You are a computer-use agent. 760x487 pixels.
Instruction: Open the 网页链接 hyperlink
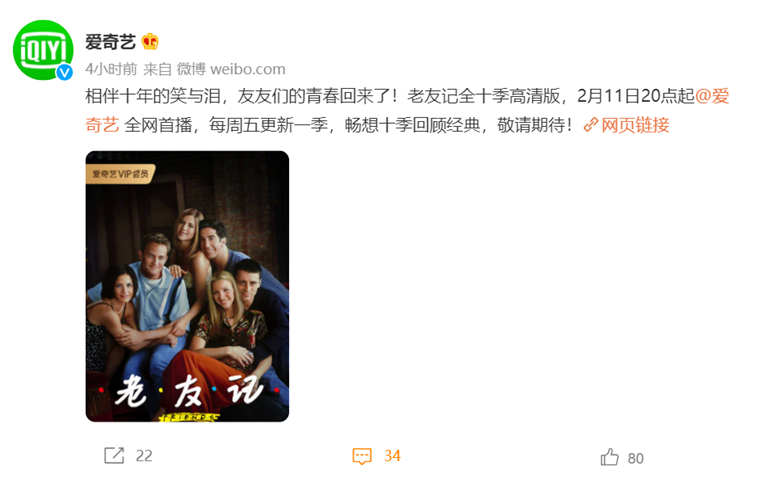[635, 125]
